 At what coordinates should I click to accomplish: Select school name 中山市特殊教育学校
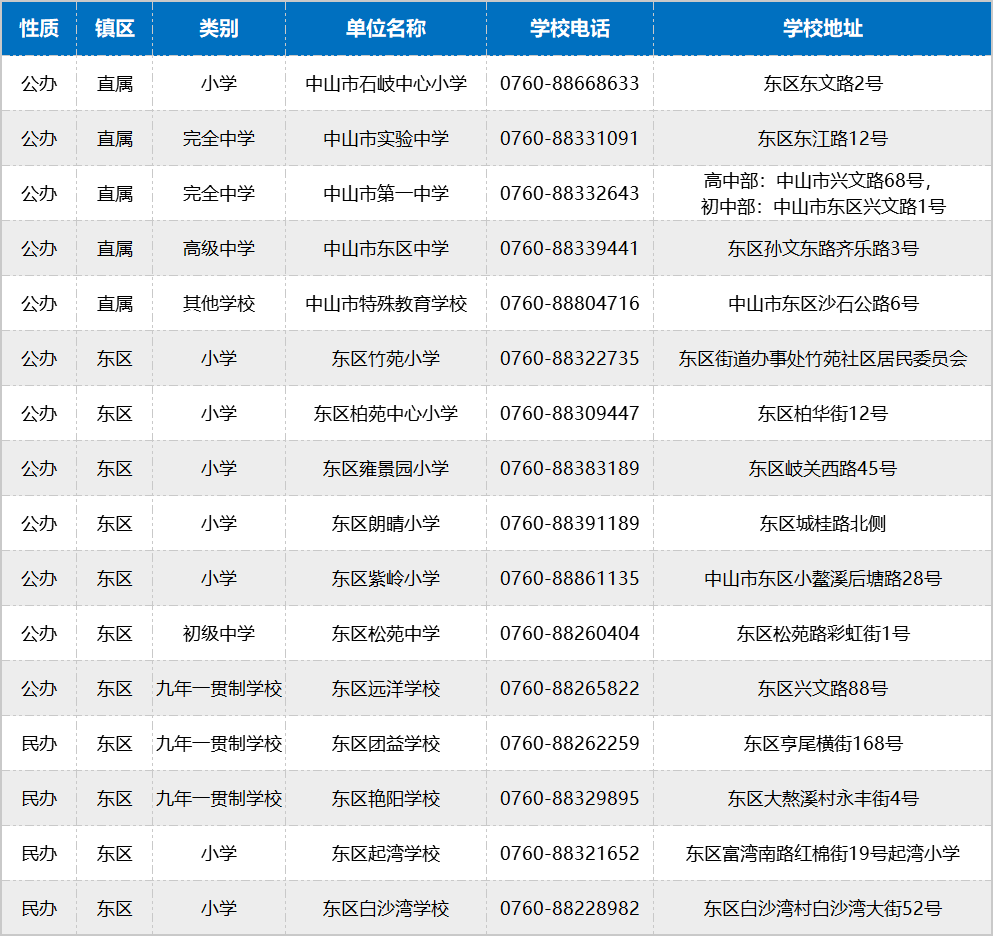[386, 304]
